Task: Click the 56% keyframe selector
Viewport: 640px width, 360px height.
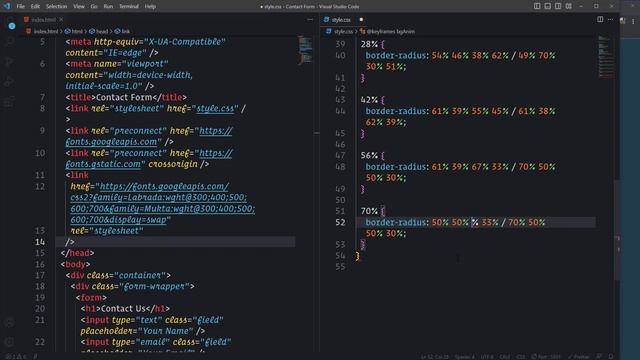Action: (x=369, y=156)
